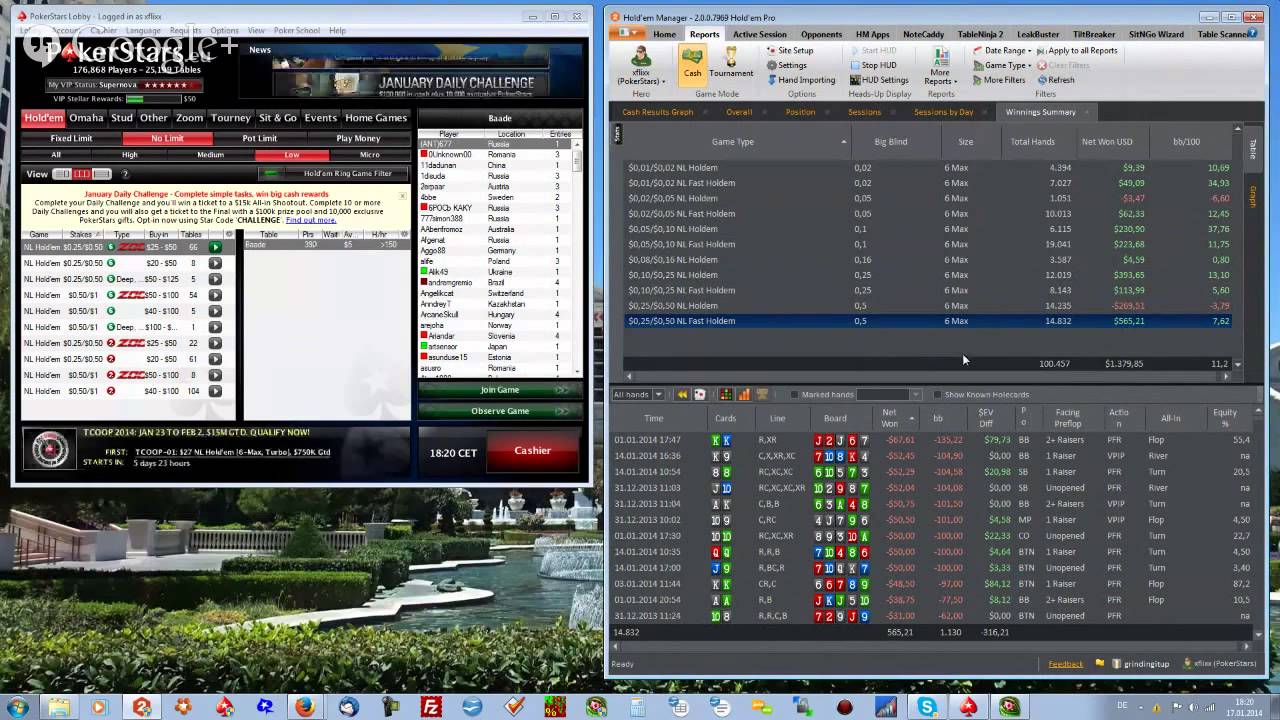Open Find out more link
The height and width of the screenshot is (720, 1280).
point(311,220)
